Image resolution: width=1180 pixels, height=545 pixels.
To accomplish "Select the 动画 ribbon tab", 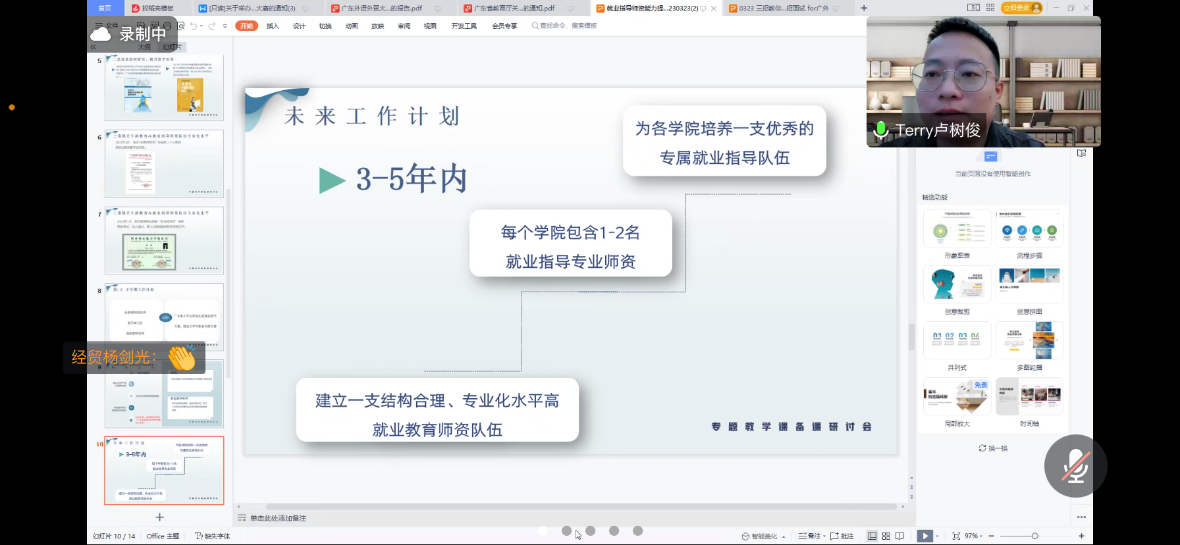I will click(351, 26).
